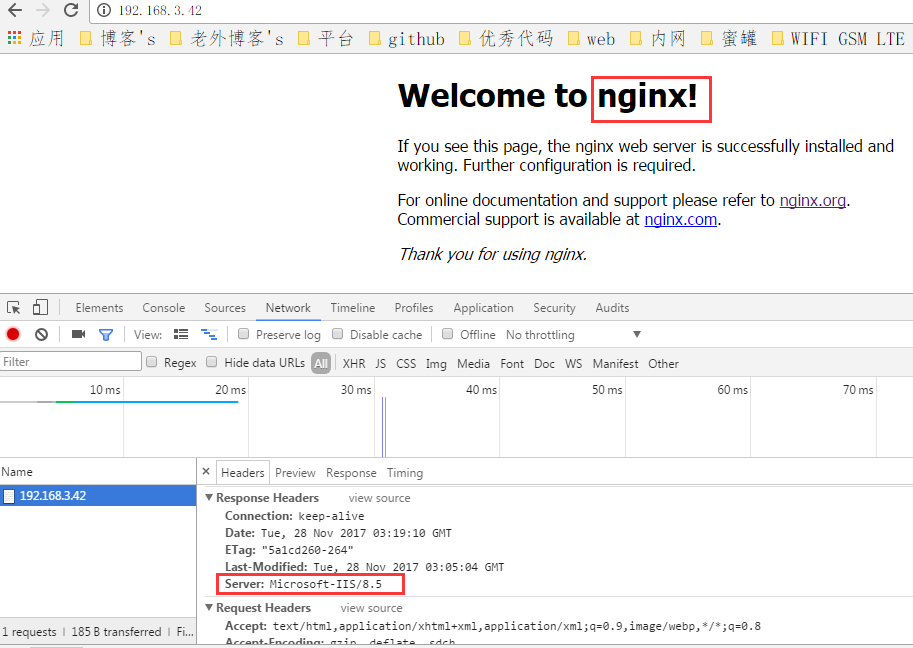Filter requests by Media type
This screenshot has height=648, width=913.
point(473,363)
